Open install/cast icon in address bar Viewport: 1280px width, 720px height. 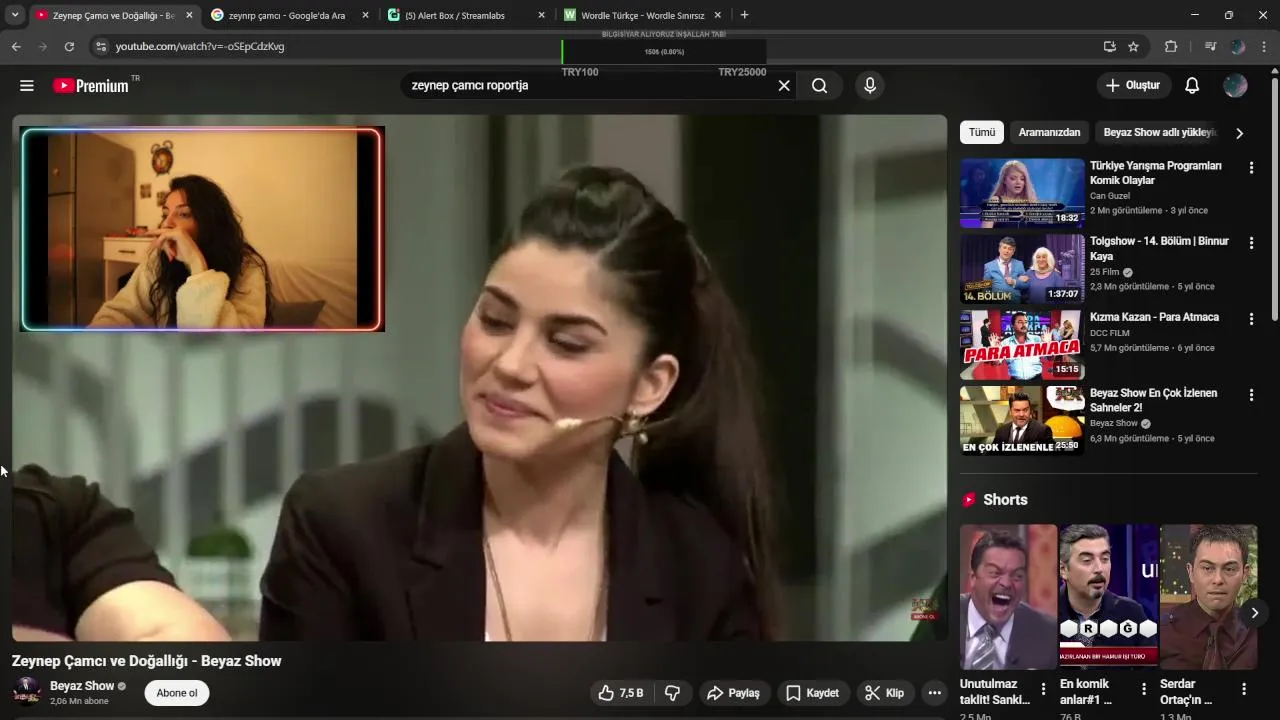pos(1109,47)
